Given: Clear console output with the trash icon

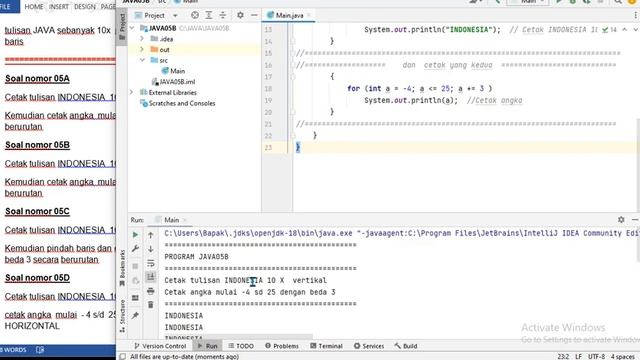Looking at the screenshot, I should tap(151, 305).
